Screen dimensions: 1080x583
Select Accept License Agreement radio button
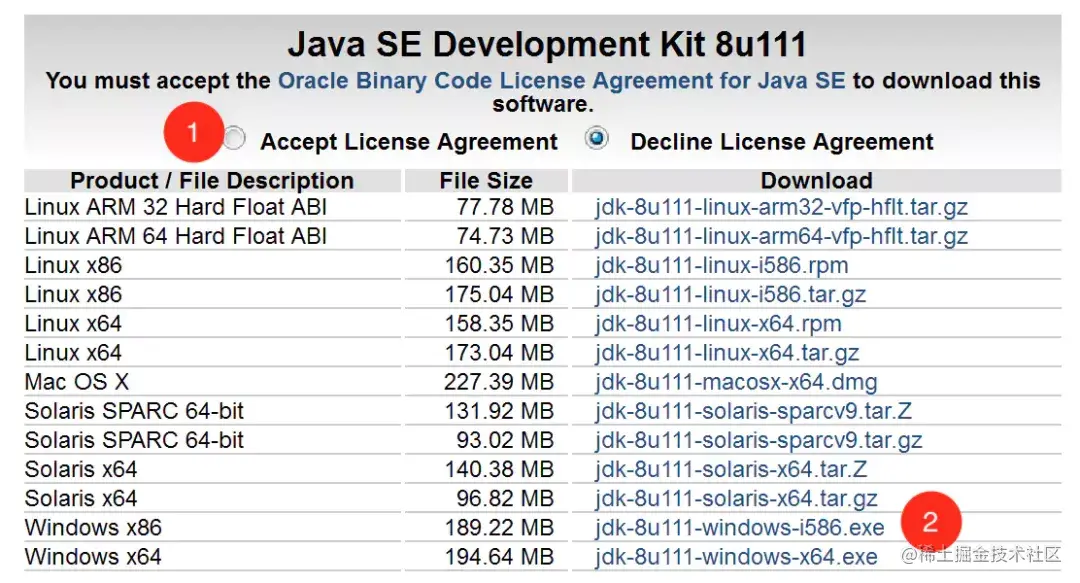click(234, 138)
